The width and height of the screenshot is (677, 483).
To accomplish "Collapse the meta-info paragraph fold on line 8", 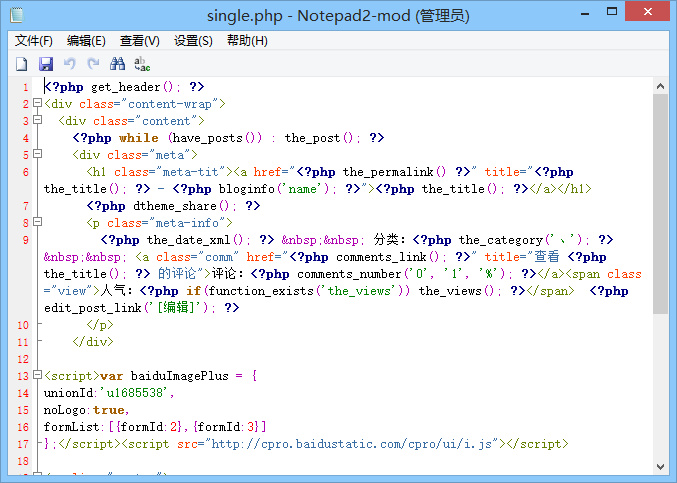I will coord(37,223).
